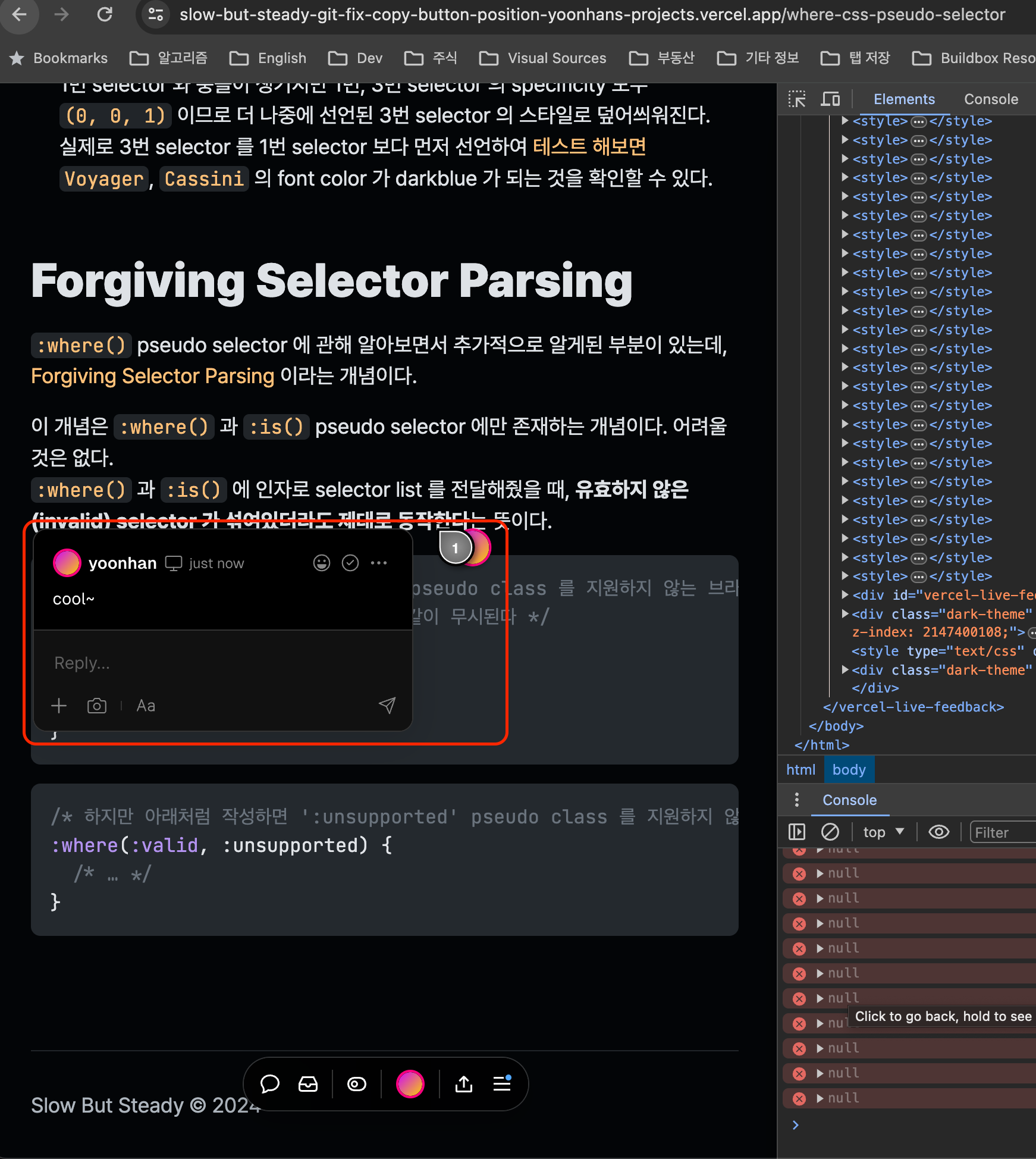The image size is (1036, 1159).
Task: Click the browser forward arrow
Action: coord(62,14)
